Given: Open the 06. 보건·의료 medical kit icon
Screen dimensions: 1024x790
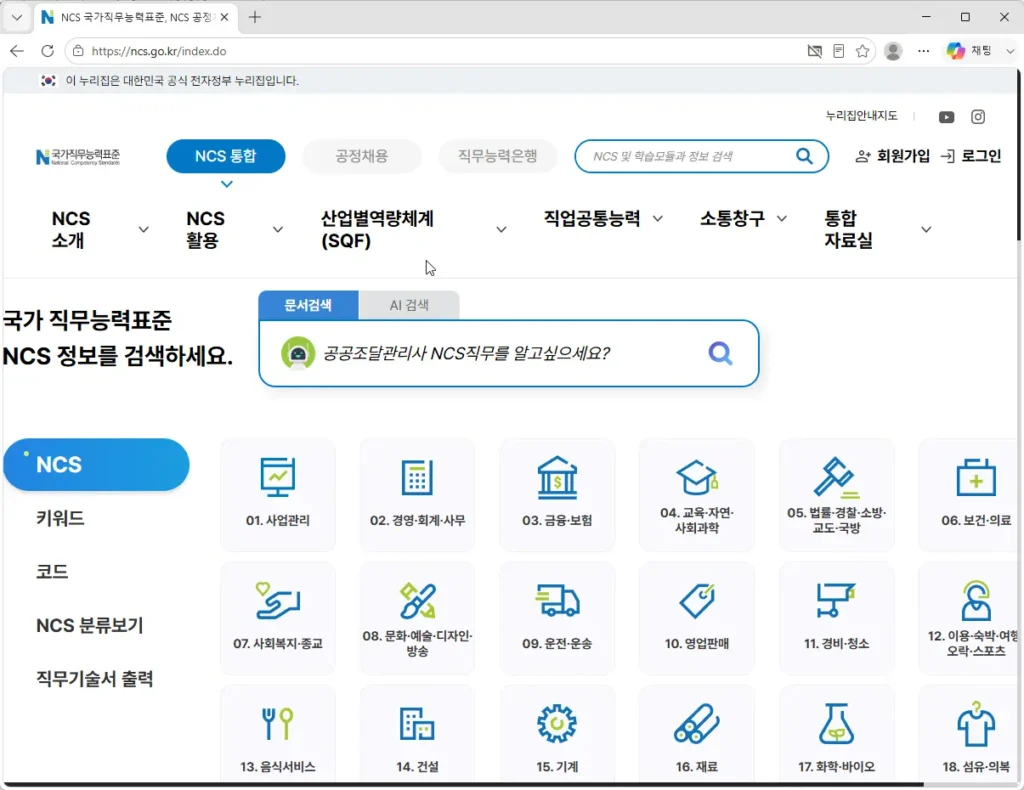Looking at the screenshot, I should point(976,477).
